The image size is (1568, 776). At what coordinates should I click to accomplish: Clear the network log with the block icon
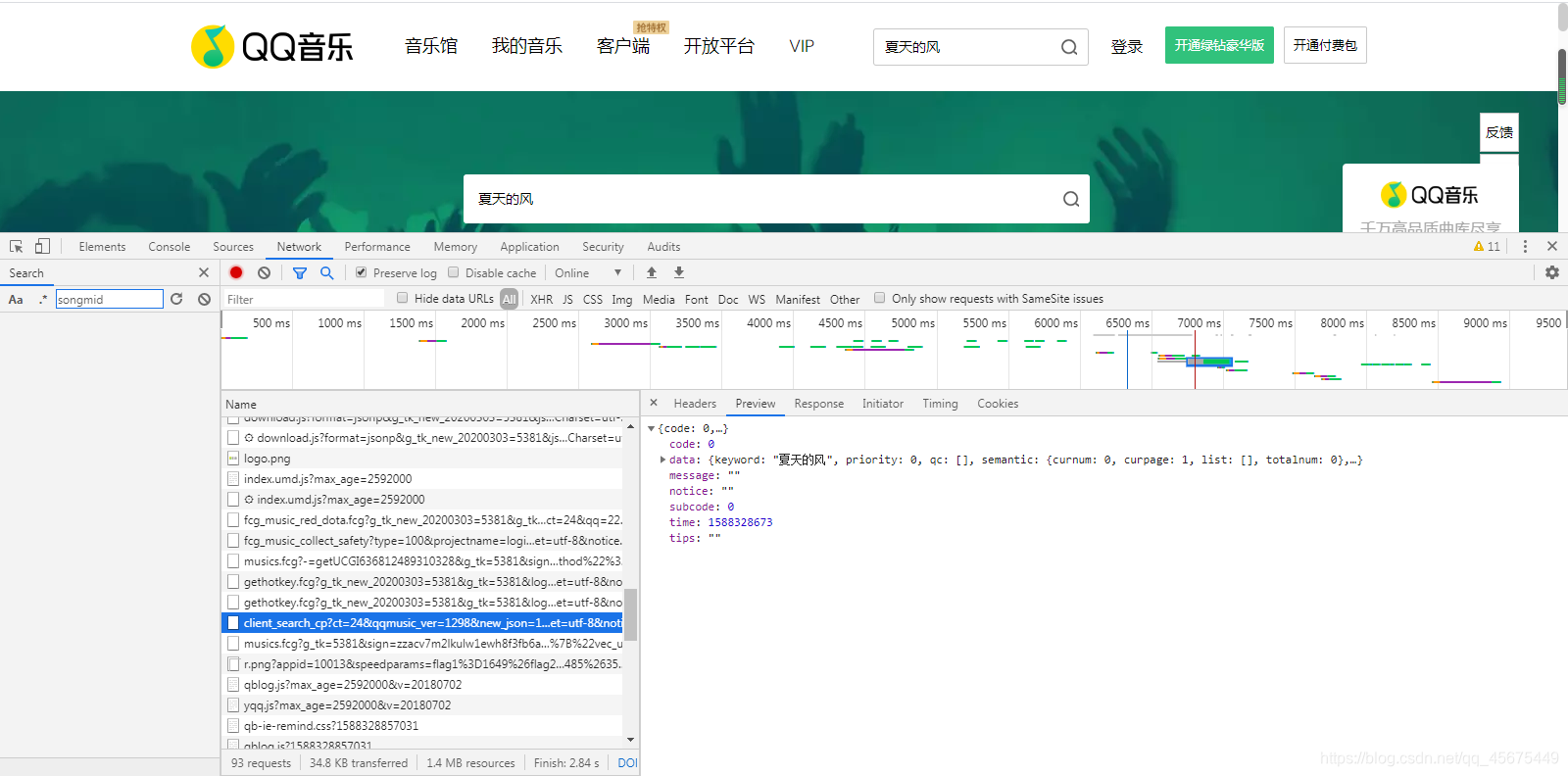(264, 272)
